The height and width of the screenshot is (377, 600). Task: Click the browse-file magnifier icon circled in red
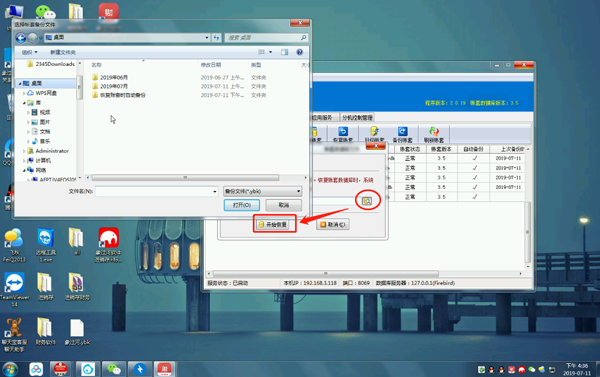(367, 201)
